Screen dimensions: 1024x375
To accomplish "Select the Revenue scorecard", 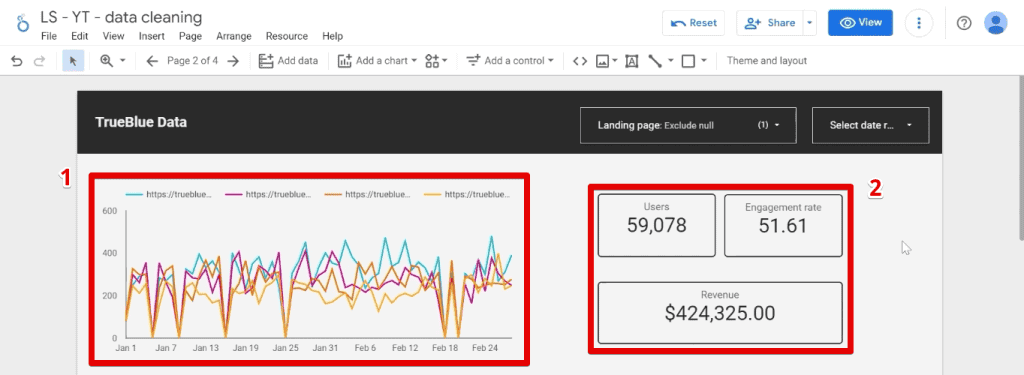I will 720,313.
